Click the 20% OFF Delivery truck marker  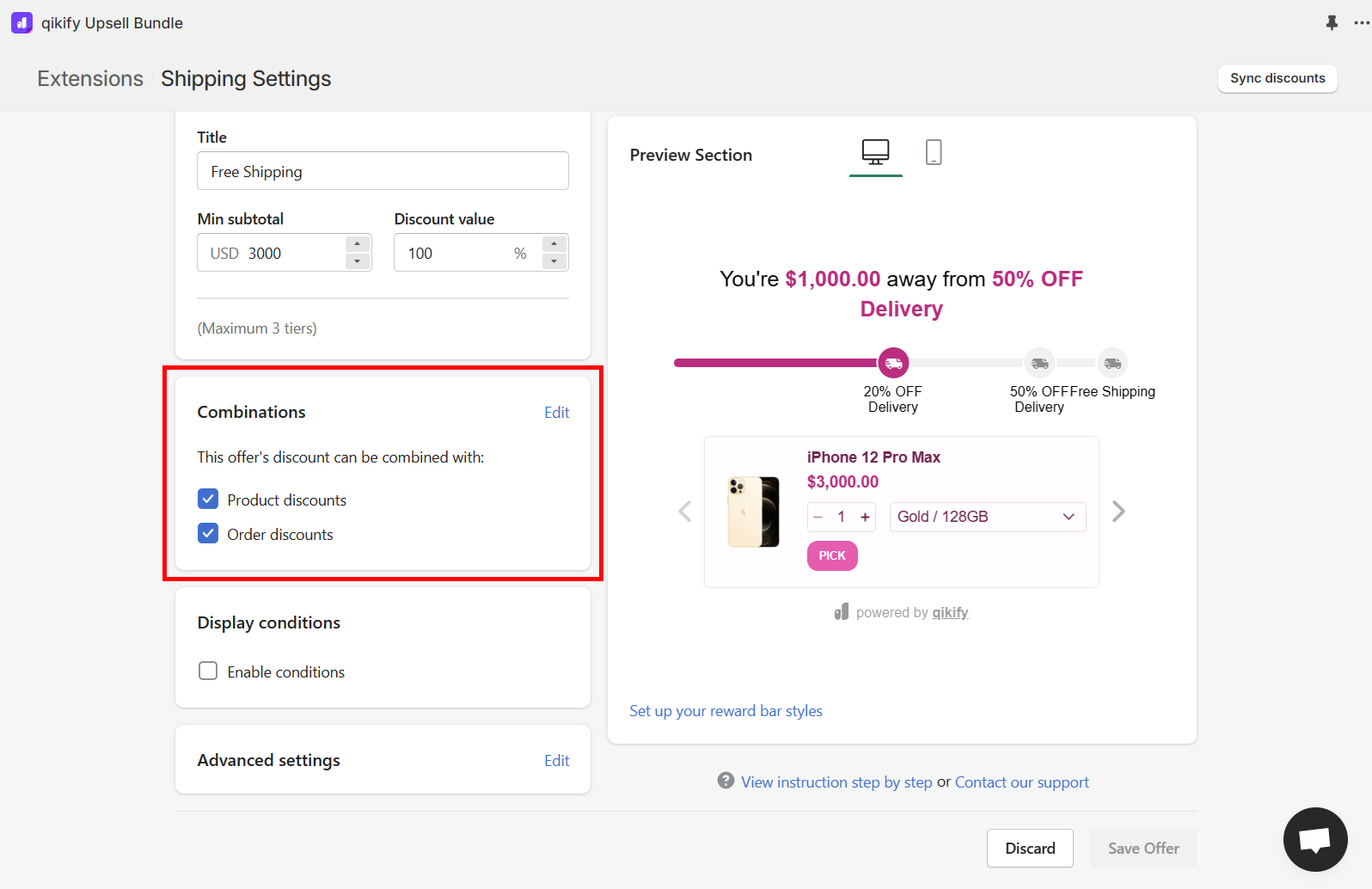click(893, 363)
